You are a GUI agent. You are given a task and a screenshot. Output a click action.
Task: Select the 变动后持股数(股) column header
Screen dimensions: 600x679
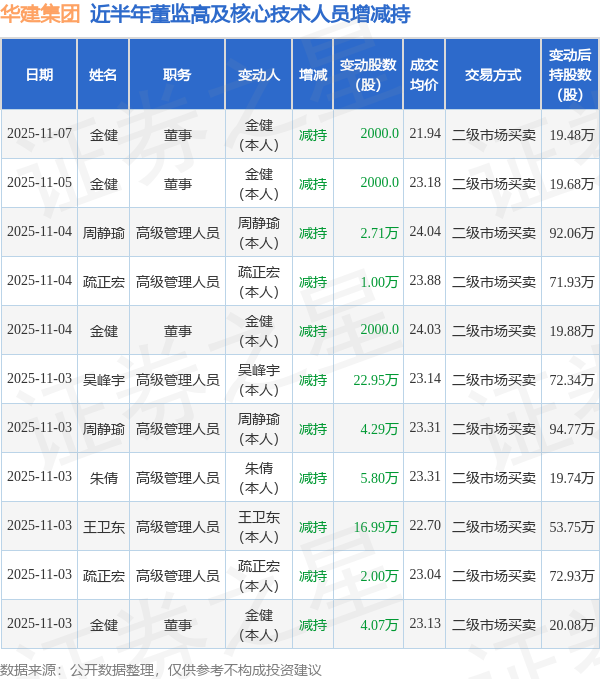coord(570,74)
